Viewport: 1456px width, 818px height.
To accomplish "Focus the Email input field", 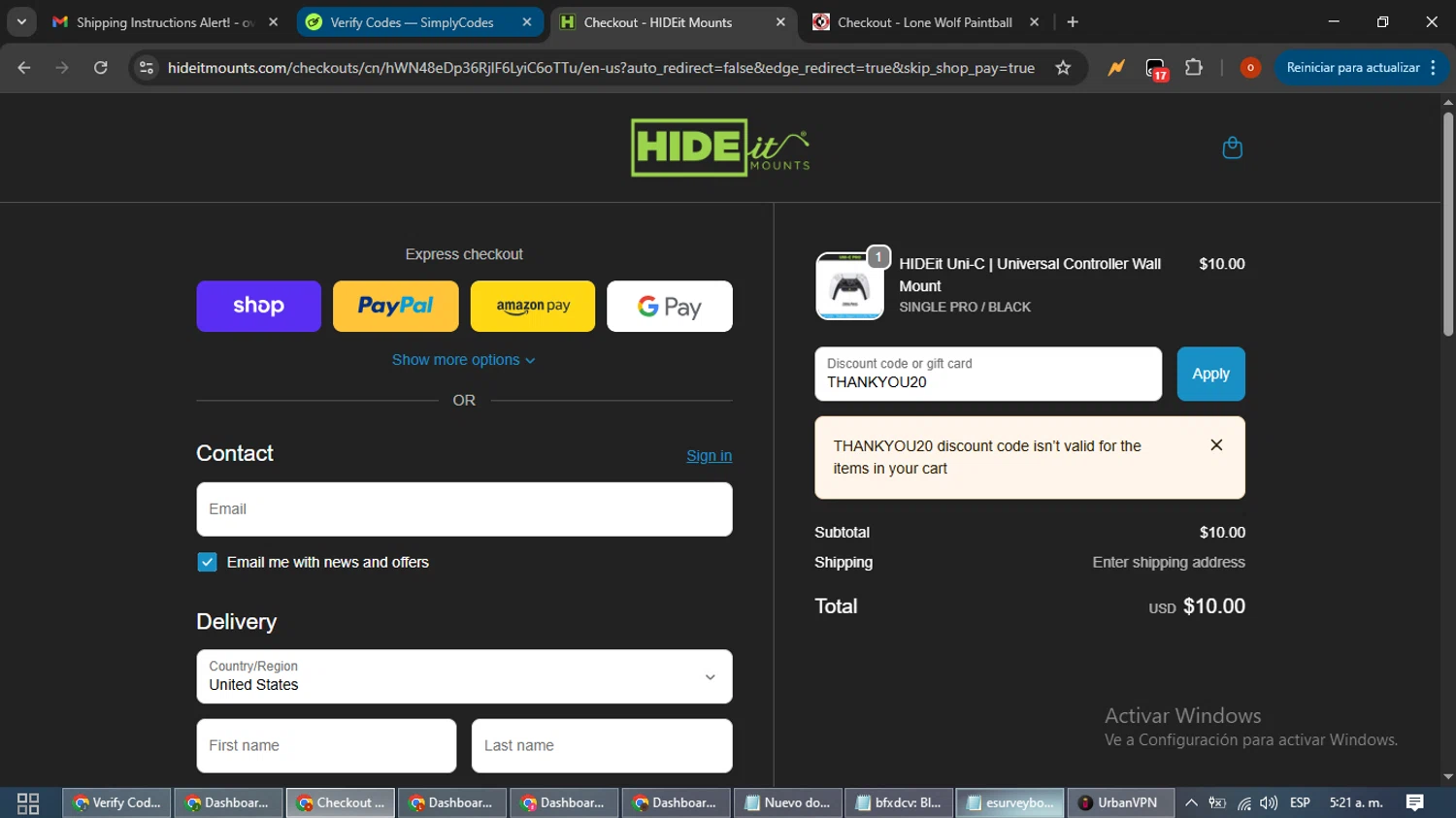I will [x=464, y=509].
